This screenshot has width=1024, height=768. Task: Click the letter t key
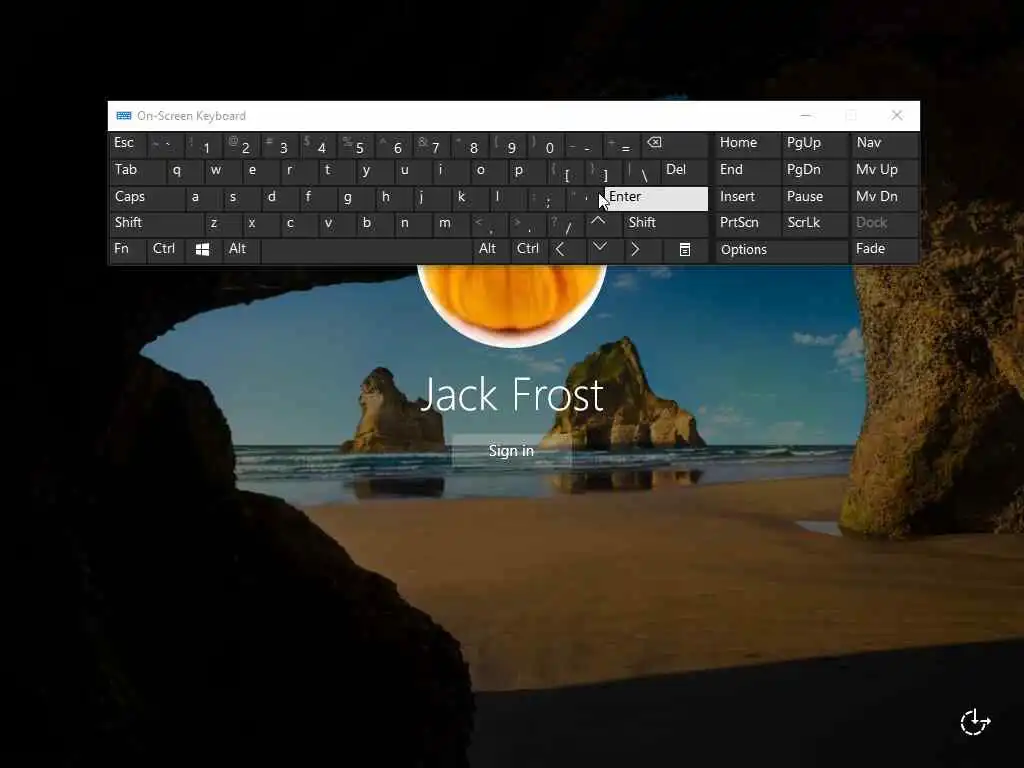[x=336, y=171]
